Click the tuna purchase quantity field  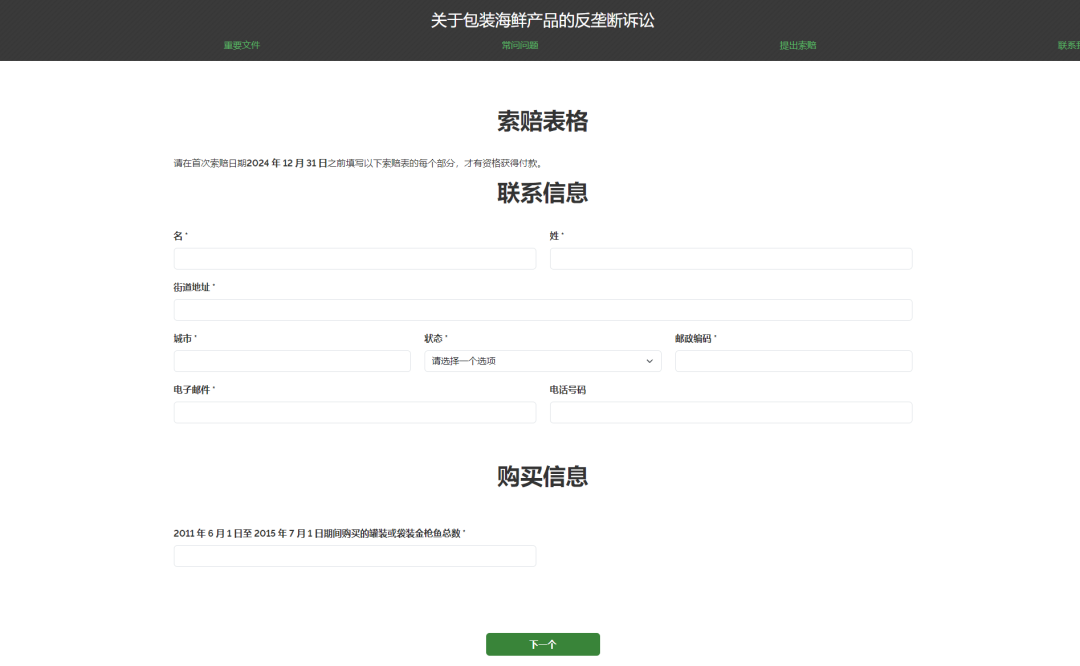[354, 555]
